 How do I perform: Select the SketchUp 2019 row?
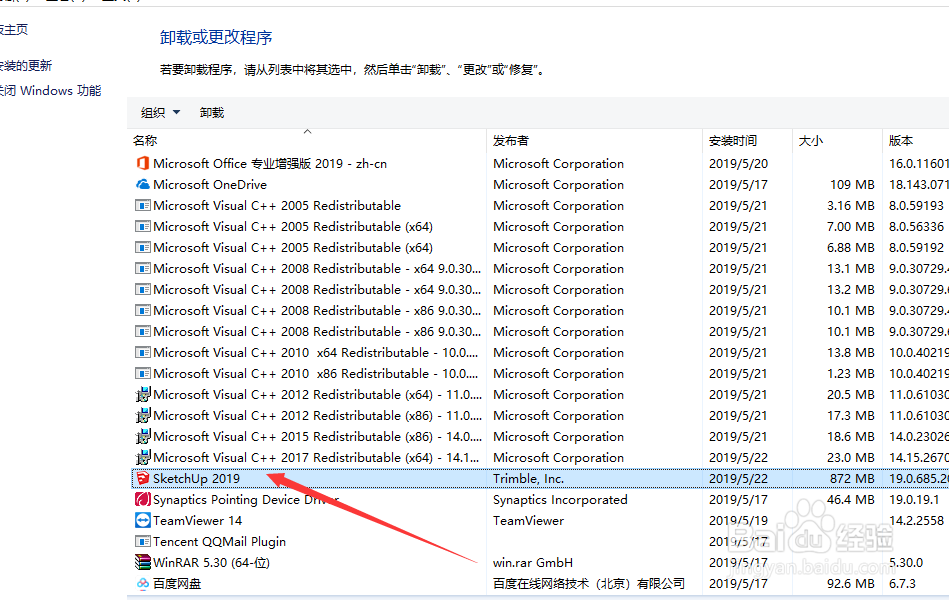pyautogui.click(x=540, y=478)
